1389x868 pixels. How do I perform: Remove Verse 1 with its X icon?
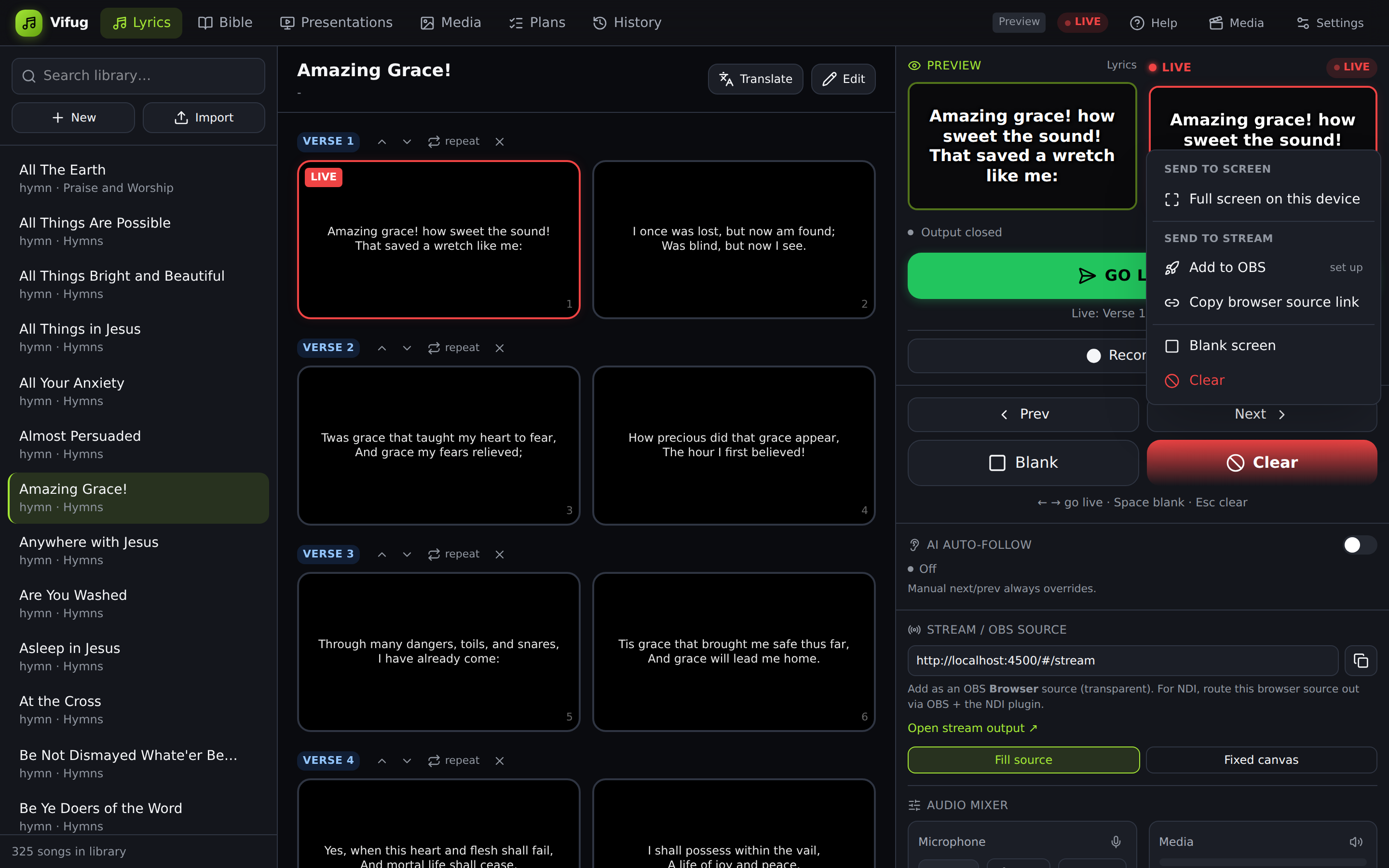pyautogui.click(x=499, y=142)
